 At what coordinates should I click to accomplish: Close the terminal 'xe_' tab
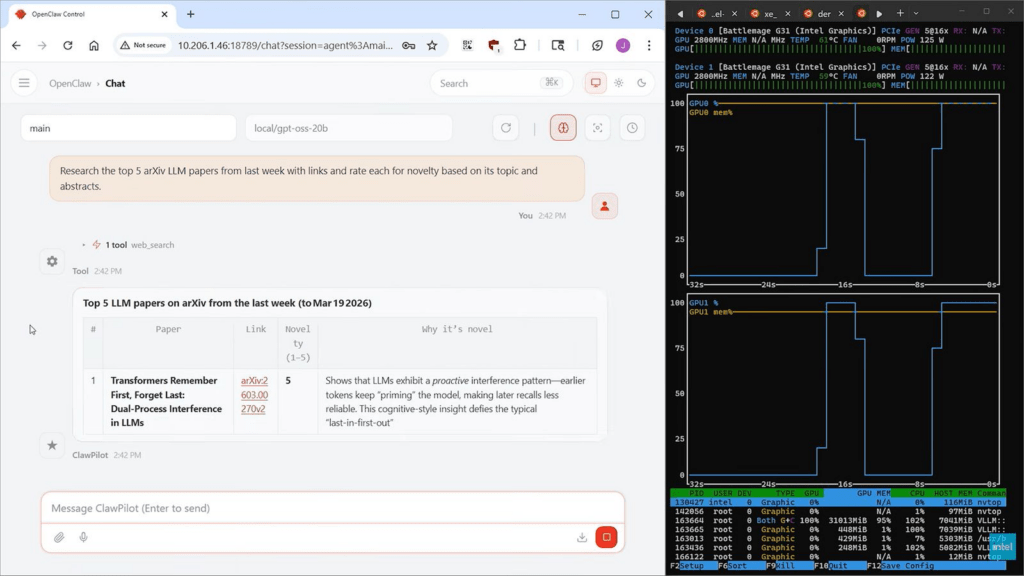click(x=788, y=13)
